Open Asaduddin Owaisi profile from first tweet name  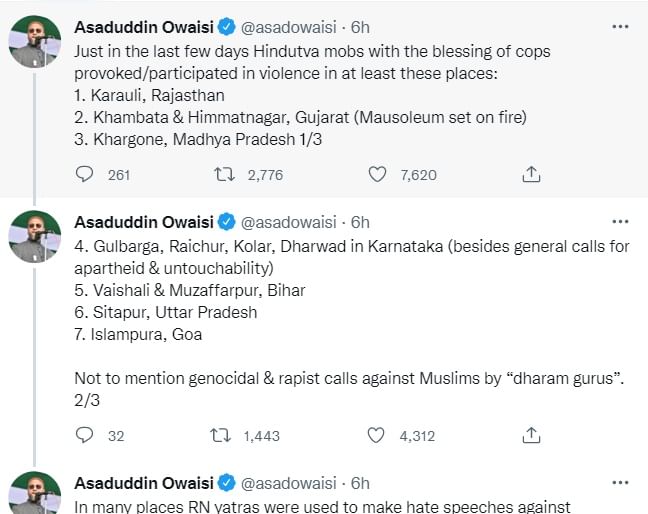point(144,25)
